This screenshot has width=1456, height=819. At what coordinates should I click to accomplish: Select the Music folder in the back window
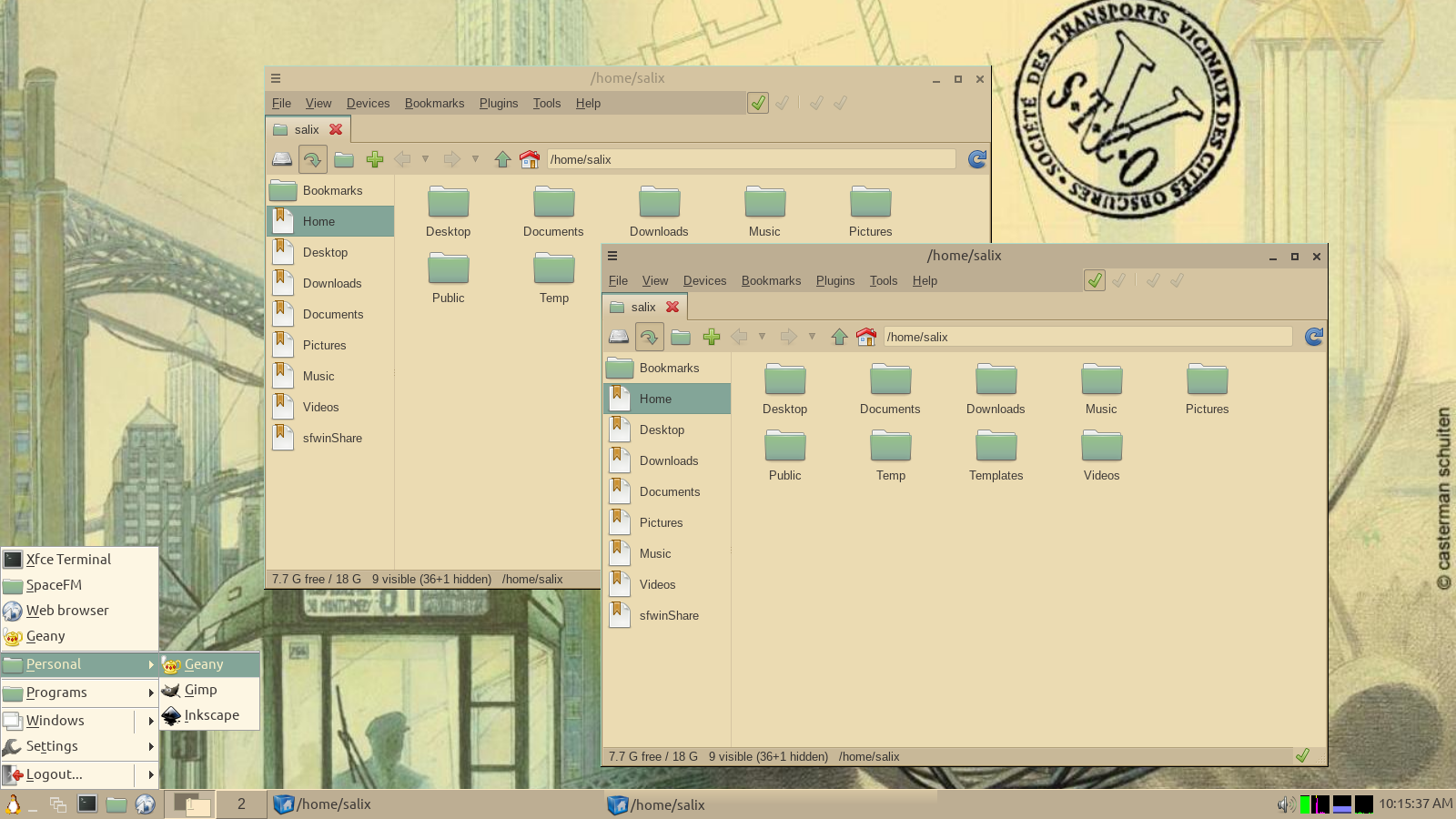(x=764, y=213)
